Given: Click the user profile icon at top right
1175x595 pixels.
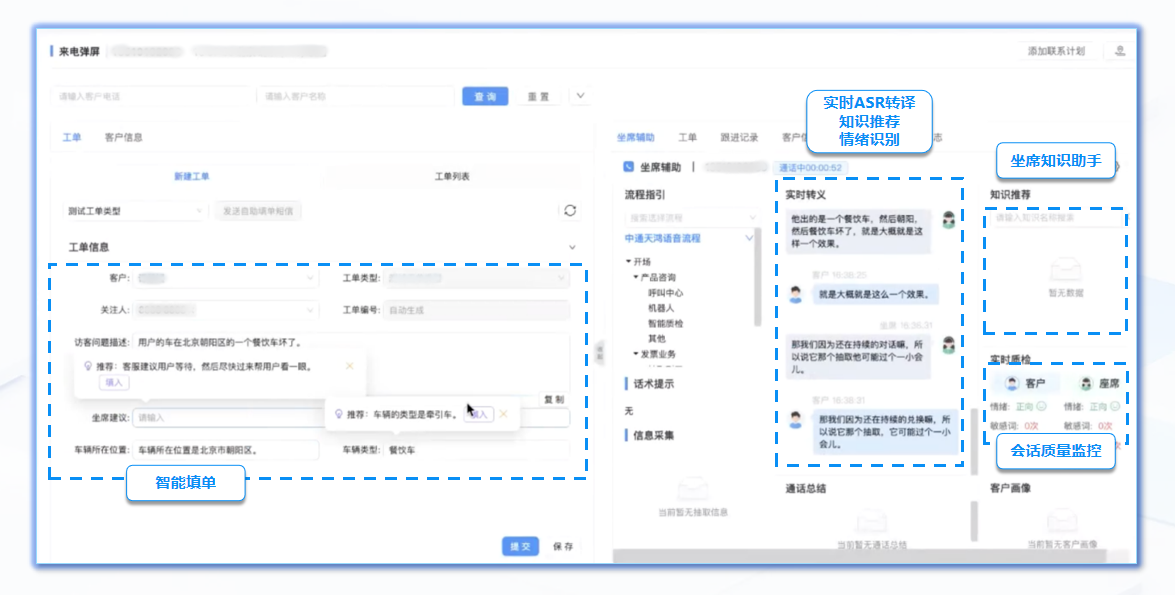Looking at the screenshot, I should (x=1121, y=51).
